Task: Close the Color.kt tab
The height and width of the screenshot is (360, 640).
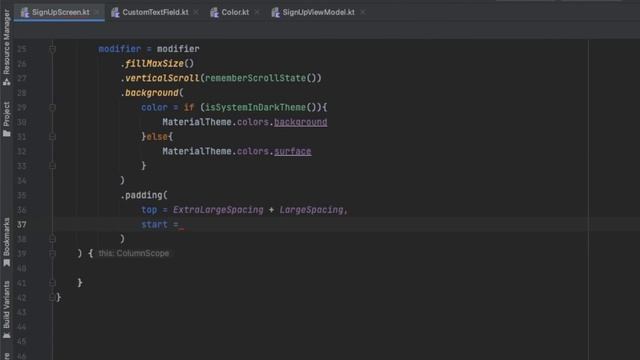Action: [x=257, y=12]
